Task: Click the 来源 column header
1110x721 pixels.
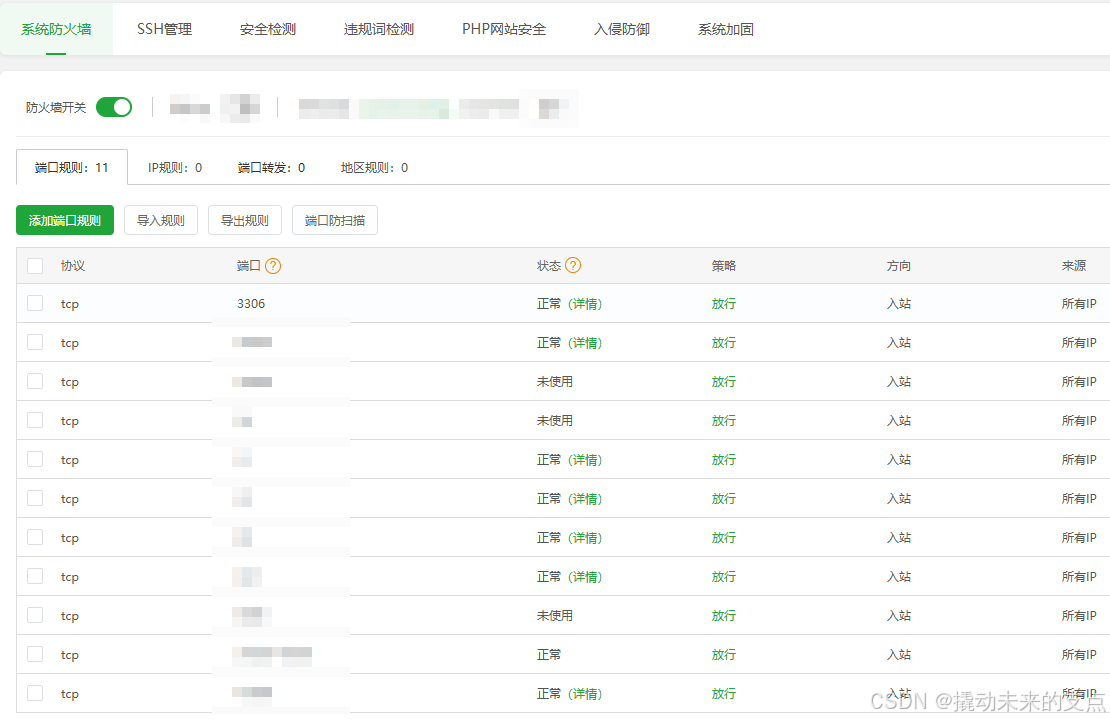Action: [1073, 266]
